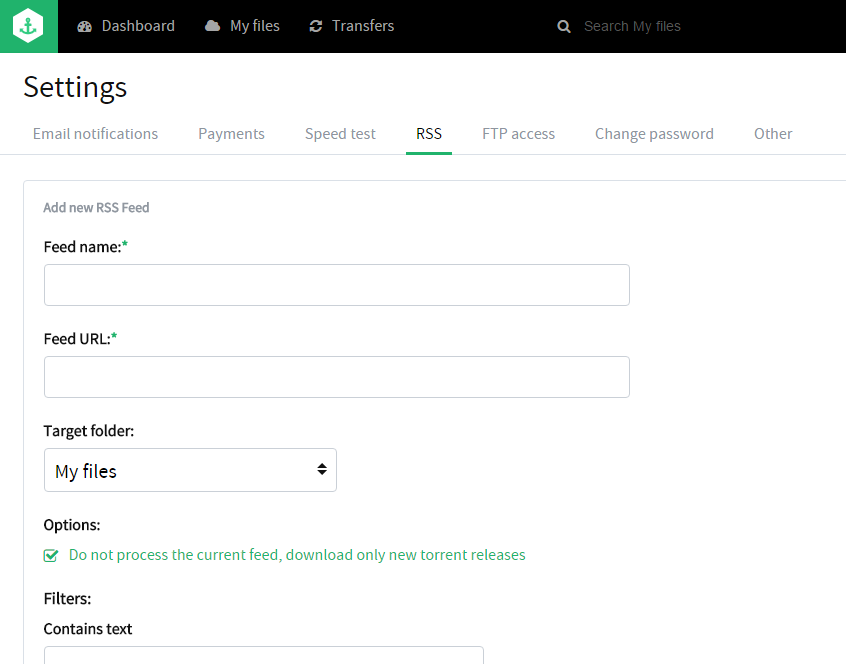
Task: Click the Dashboard gauge icon
Action: click(x=84, y=26)
